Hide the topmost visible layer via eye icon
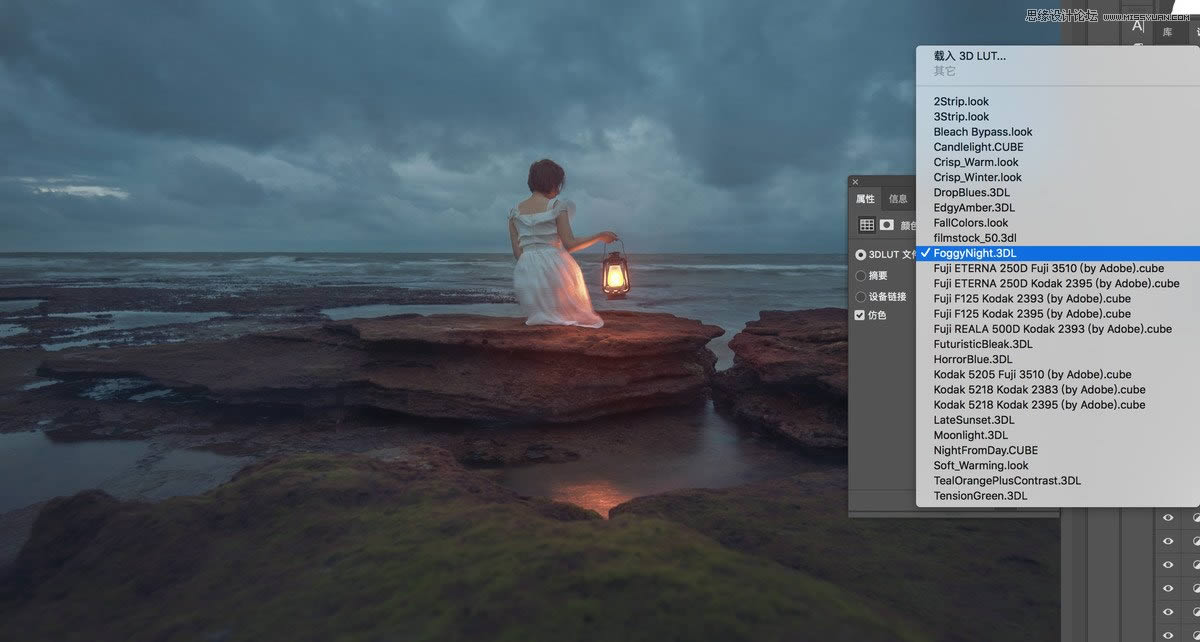The height and width of the screenshot is (642, 1200). pos(1167,517)
